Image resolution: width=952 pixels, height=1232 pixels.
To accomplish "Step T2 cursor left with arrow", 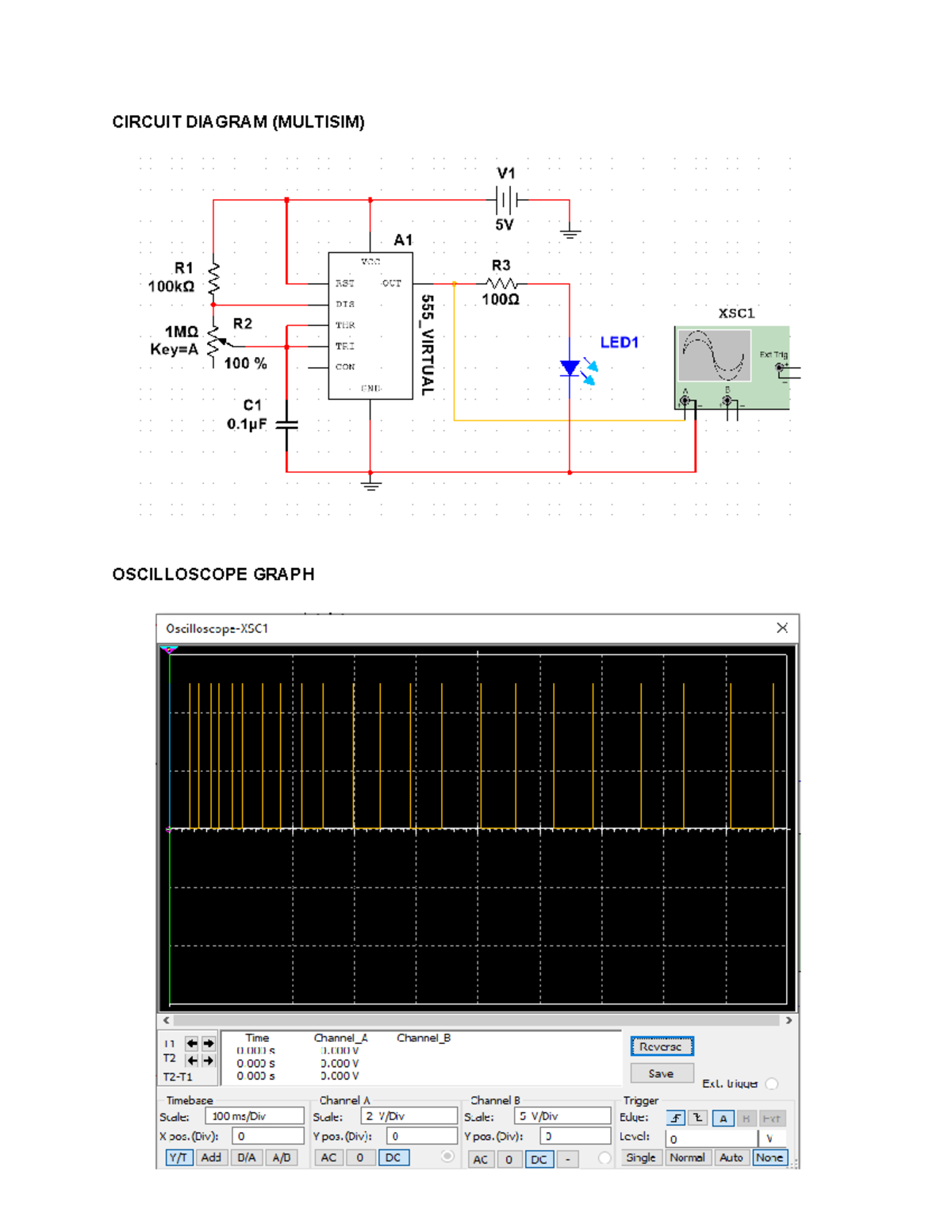I will click(191, 1061).
